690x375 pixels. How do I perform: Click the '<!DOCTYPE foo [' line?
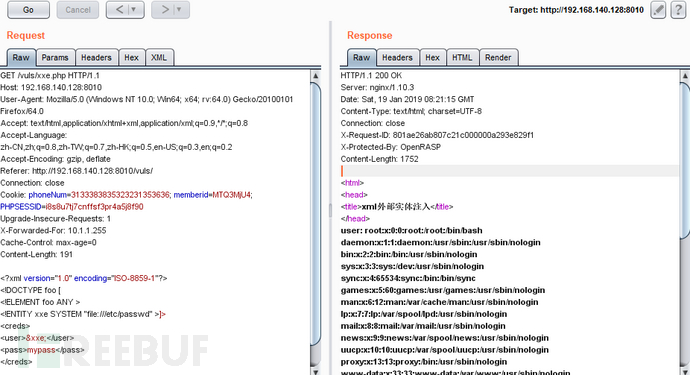[x=30, y=290]
